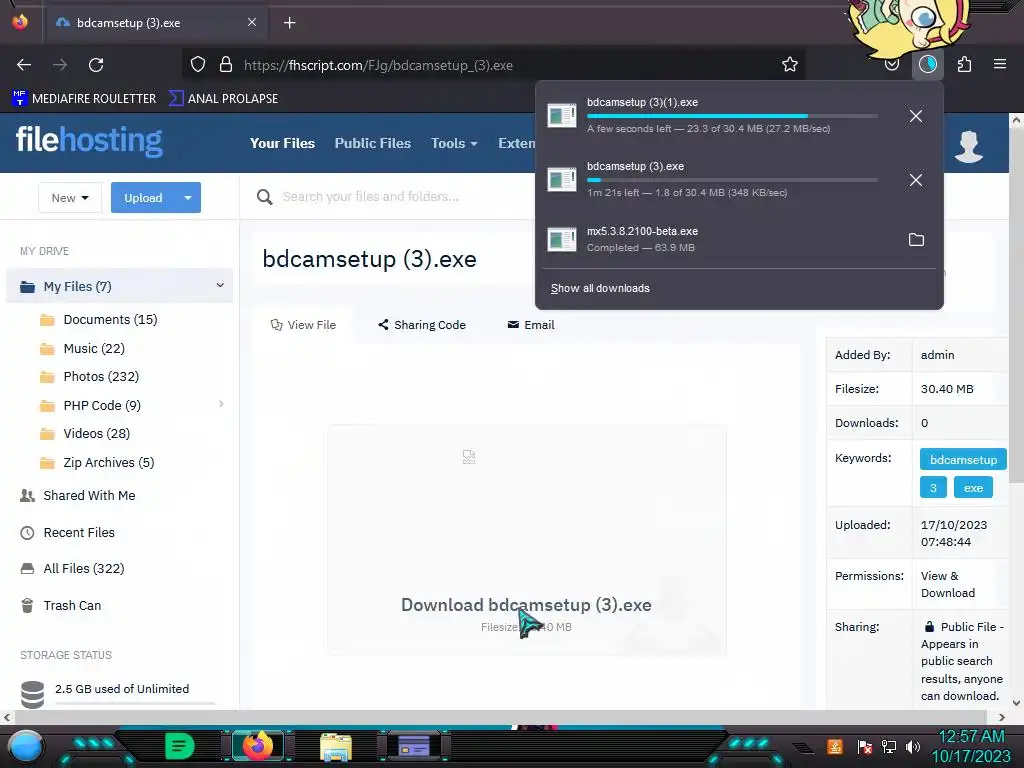Screen dimensions: 1024x768
Task: Click the blue Upload button
Action: click(x=143, y=198)
